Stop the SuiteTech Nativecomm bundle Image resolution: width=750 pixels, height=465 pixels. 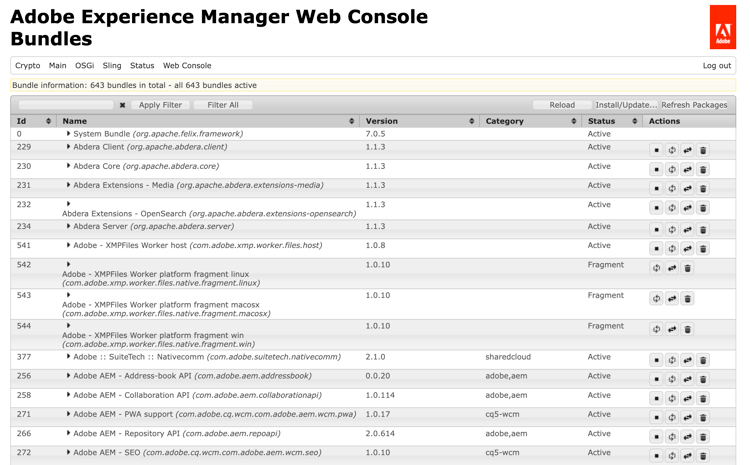click(656, 360)
